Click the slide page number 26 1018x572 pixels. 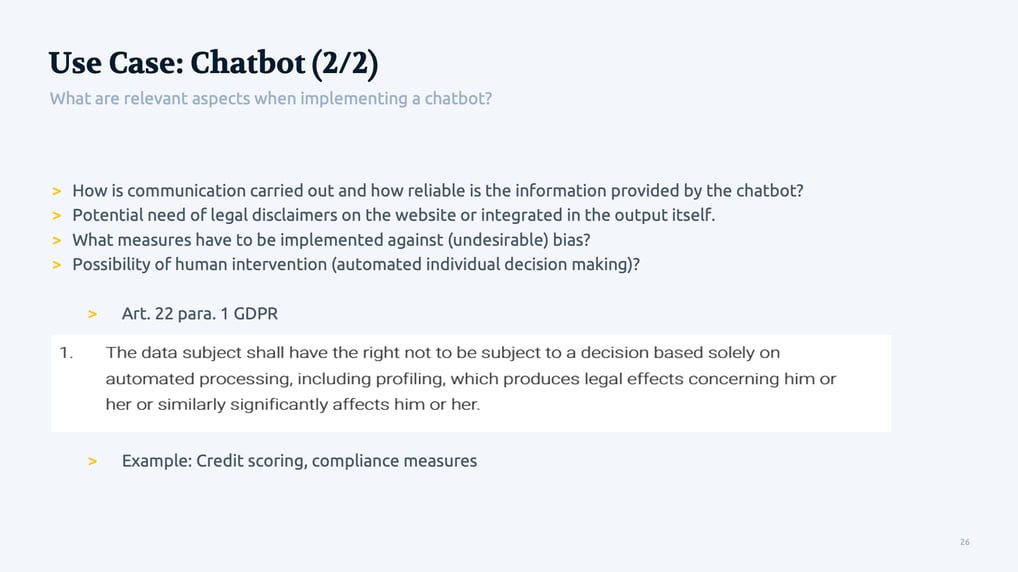[965, 542]
